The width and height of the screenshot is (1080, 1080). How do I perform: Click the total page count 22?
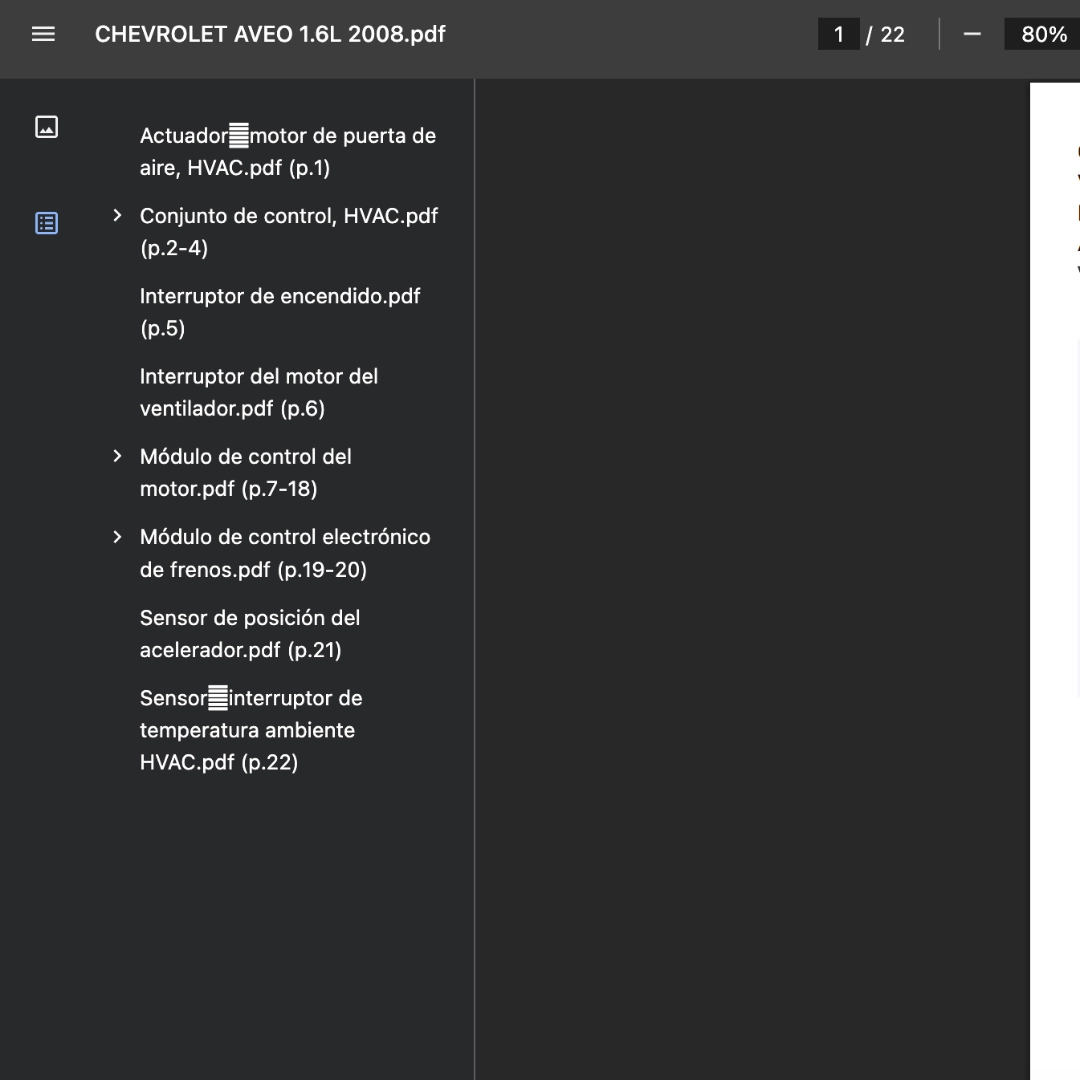892,34
